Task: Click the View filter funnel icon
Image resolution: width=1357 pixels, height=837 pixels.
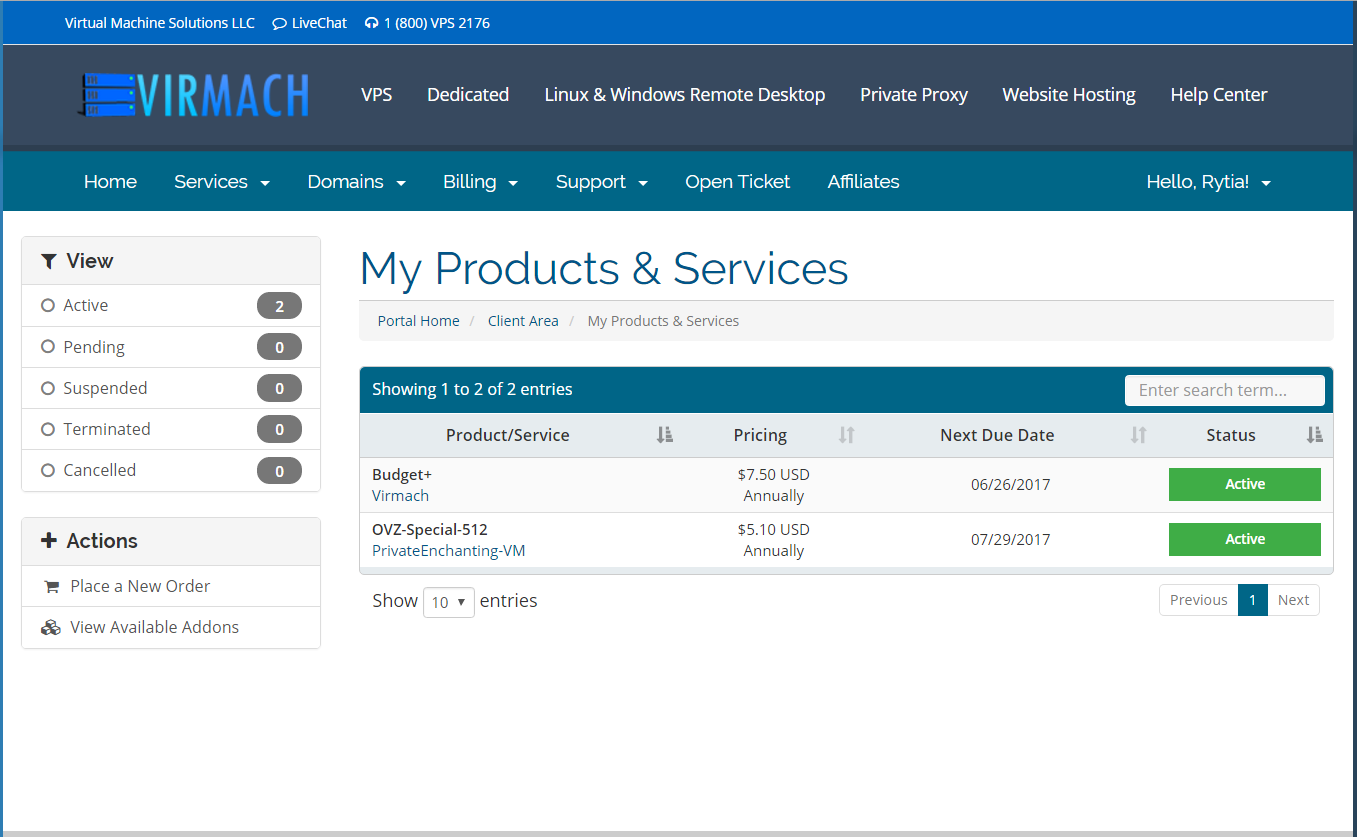Action: 48,261
